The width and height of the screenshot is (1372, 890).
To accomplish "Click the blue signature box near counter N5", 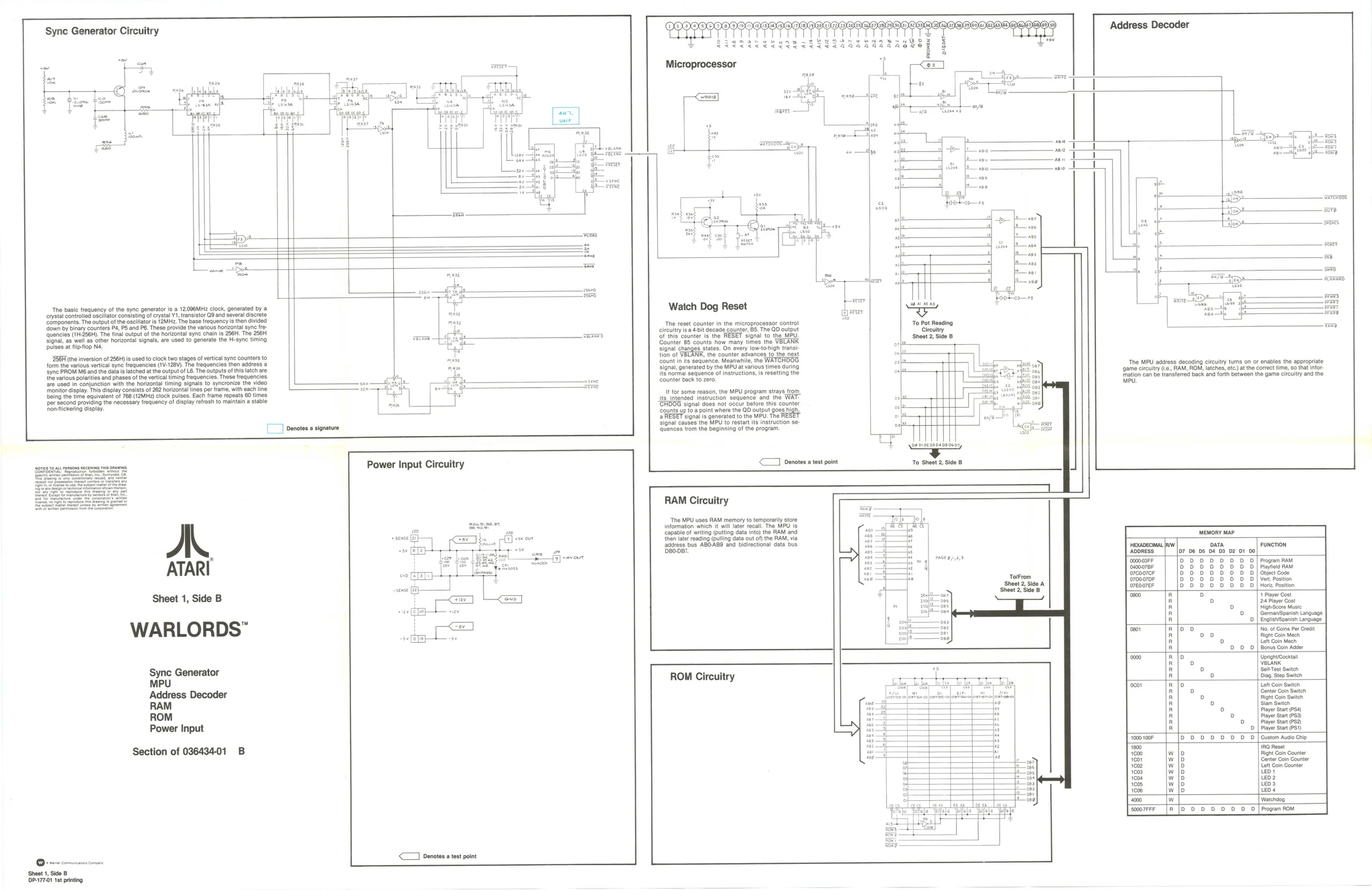I will click(565, 117).
